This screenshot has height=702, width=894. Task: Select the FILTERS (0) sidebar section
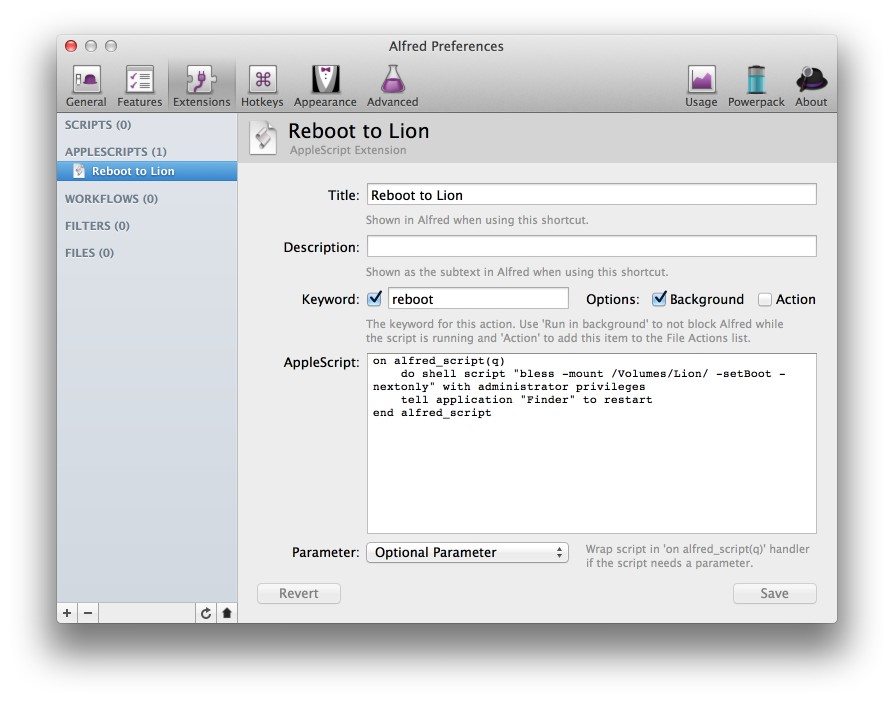[x=97, y=226]
